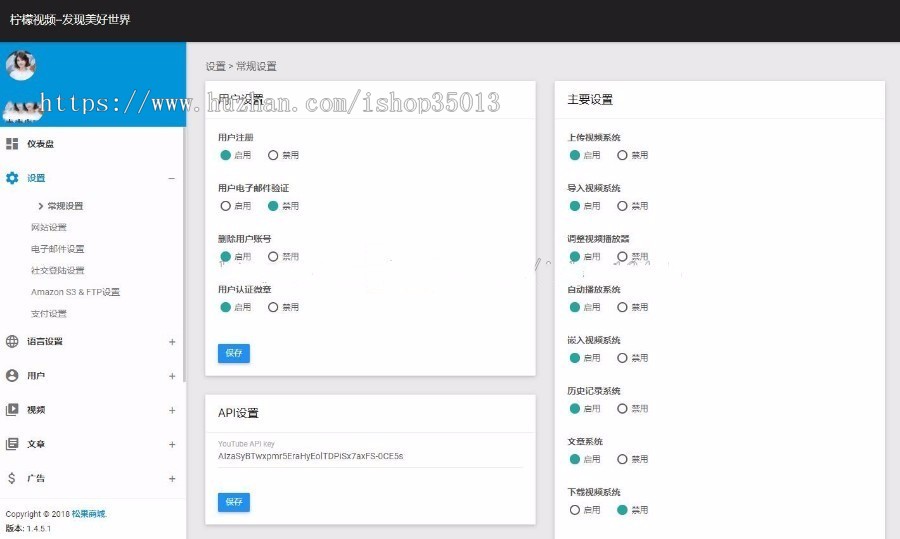Click the 语言设置 sidebar label
The image size is (900, 539).
coord(45,342)
